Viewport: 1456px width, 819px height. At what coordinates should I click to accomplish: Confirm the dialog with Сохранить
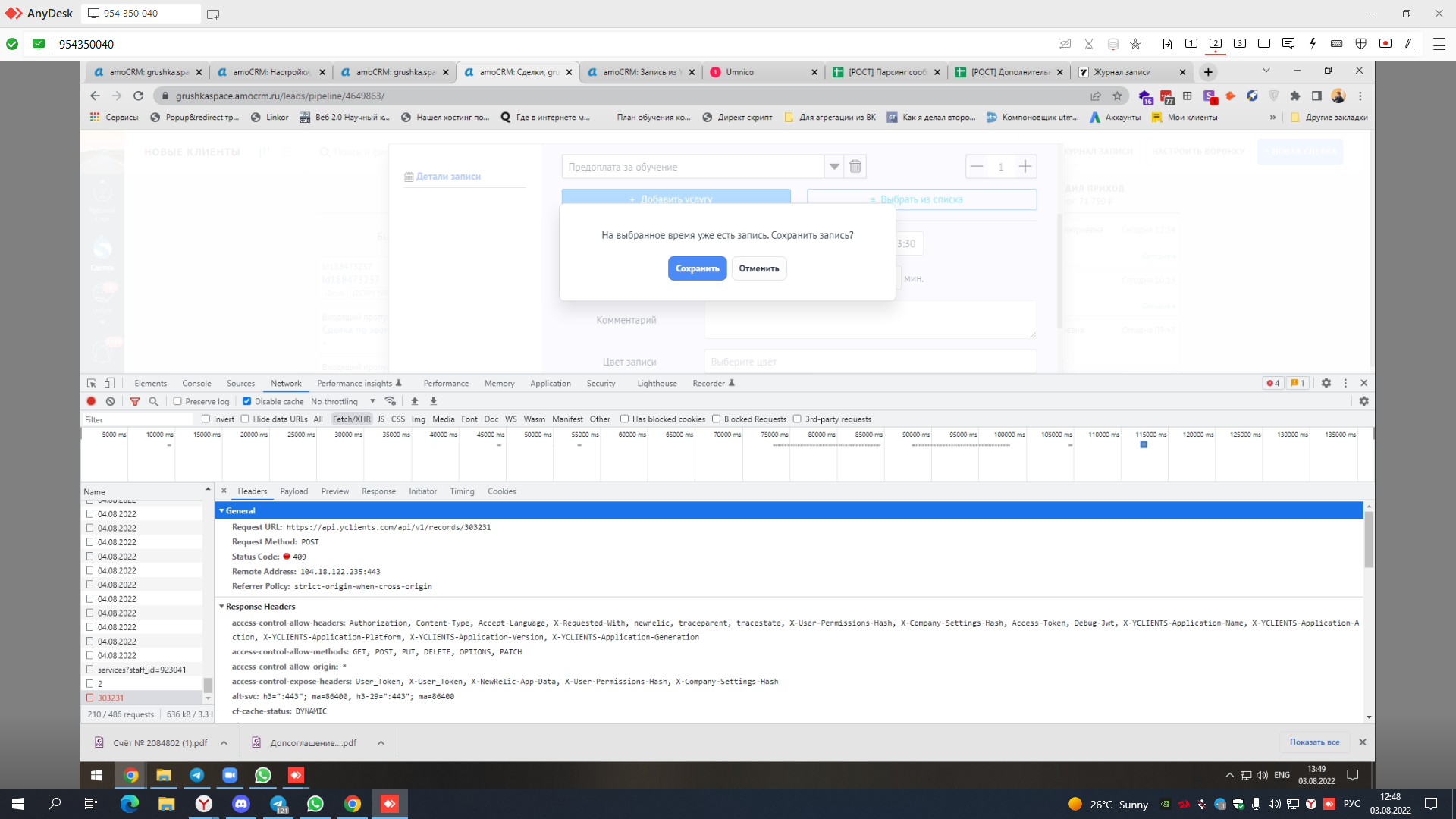click(x=698, y=268)
